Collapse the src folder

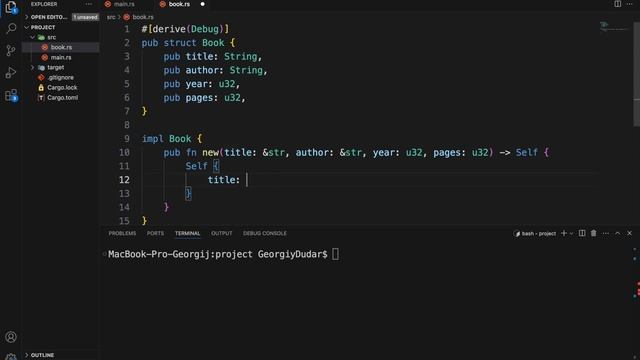52,37
